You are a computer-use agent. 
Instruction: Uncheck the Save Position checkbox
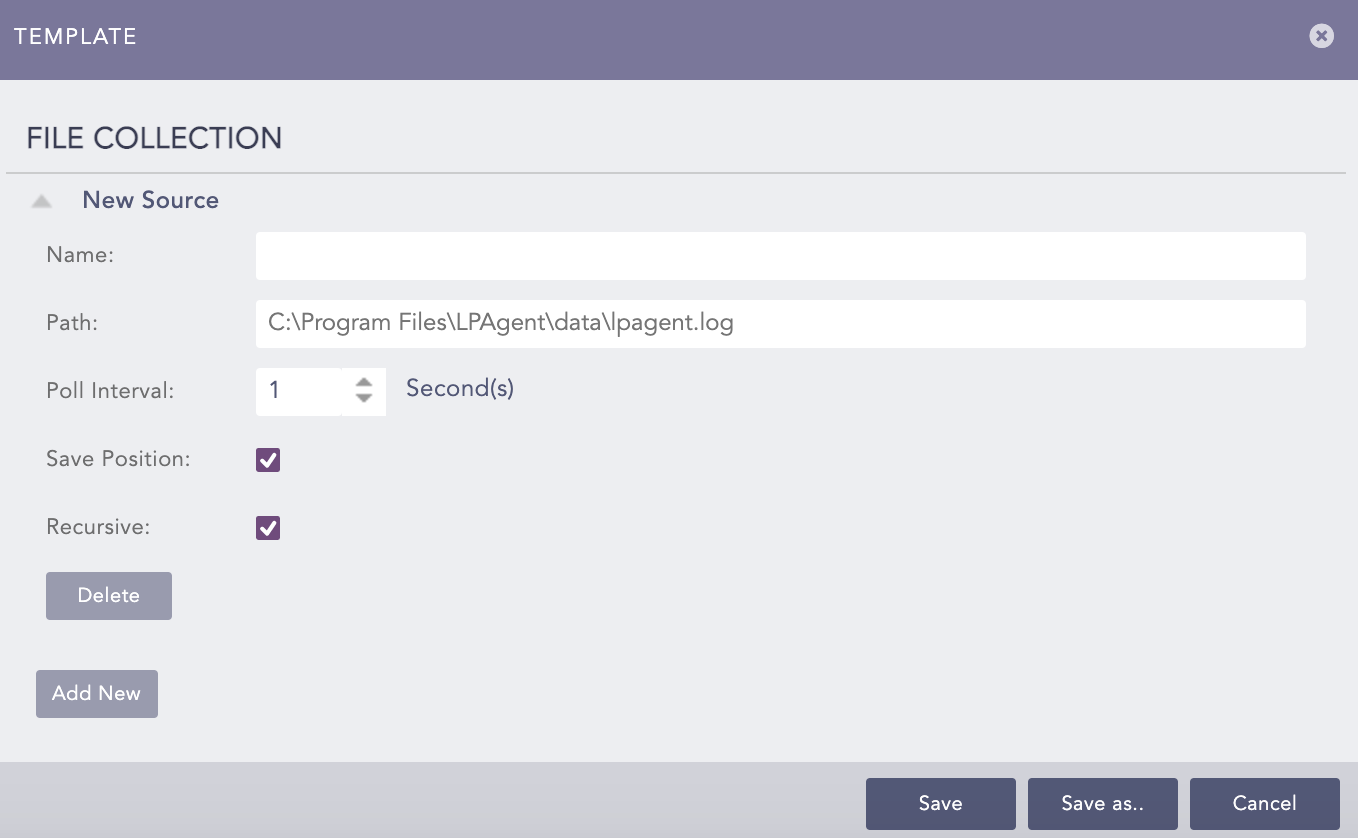[268, 460]
